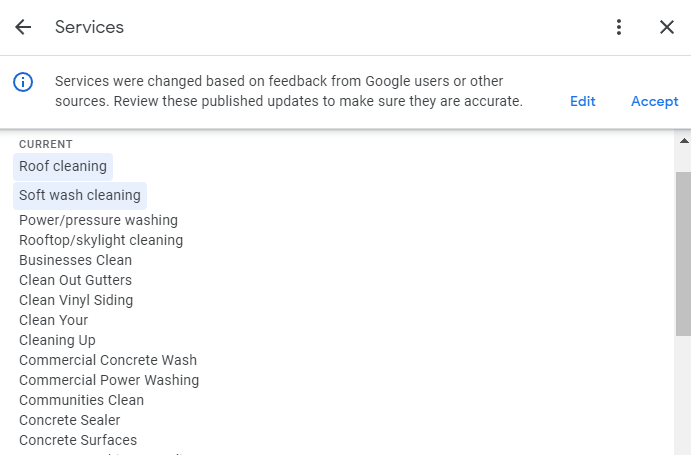Click the Clean Vinyl Siding service
Image resolution: width=691 pixels, height=455 pixels.
coord(76,300)
